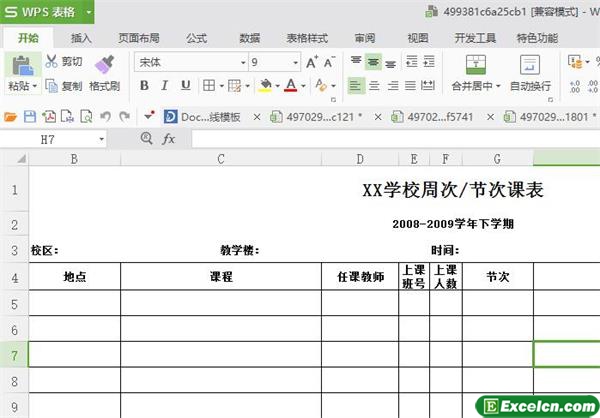Open the WPS 表格 application menu arrow

(88, 12)
